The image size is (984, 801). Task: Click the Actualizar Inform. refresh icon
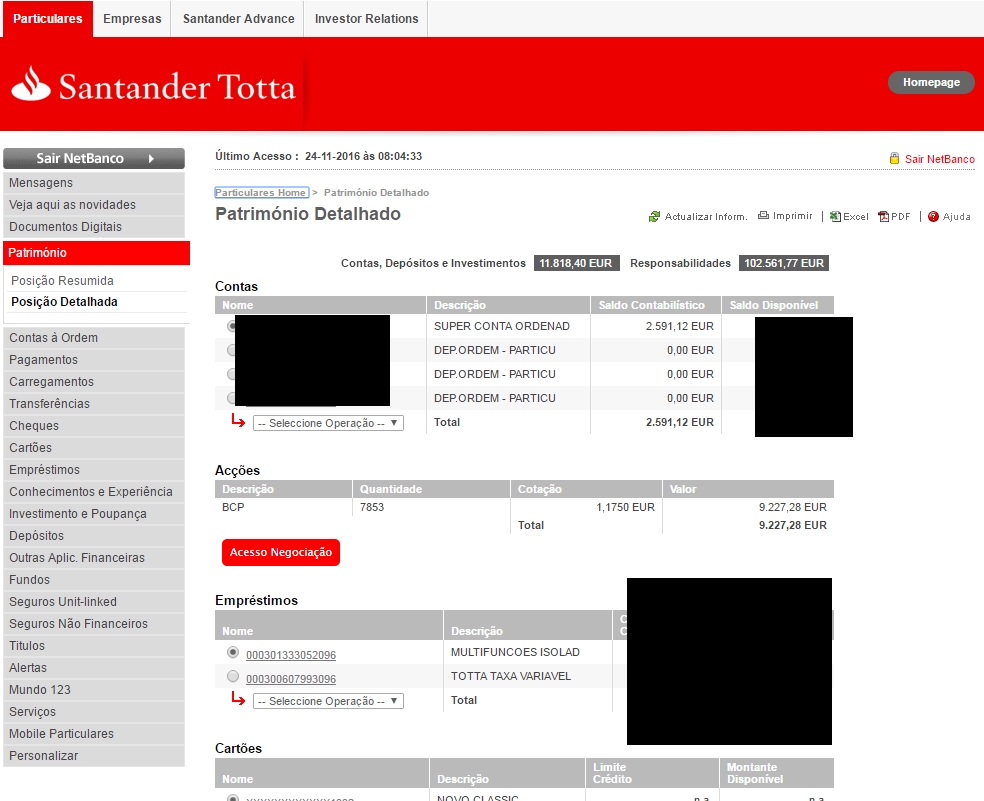tap(654, 217)
